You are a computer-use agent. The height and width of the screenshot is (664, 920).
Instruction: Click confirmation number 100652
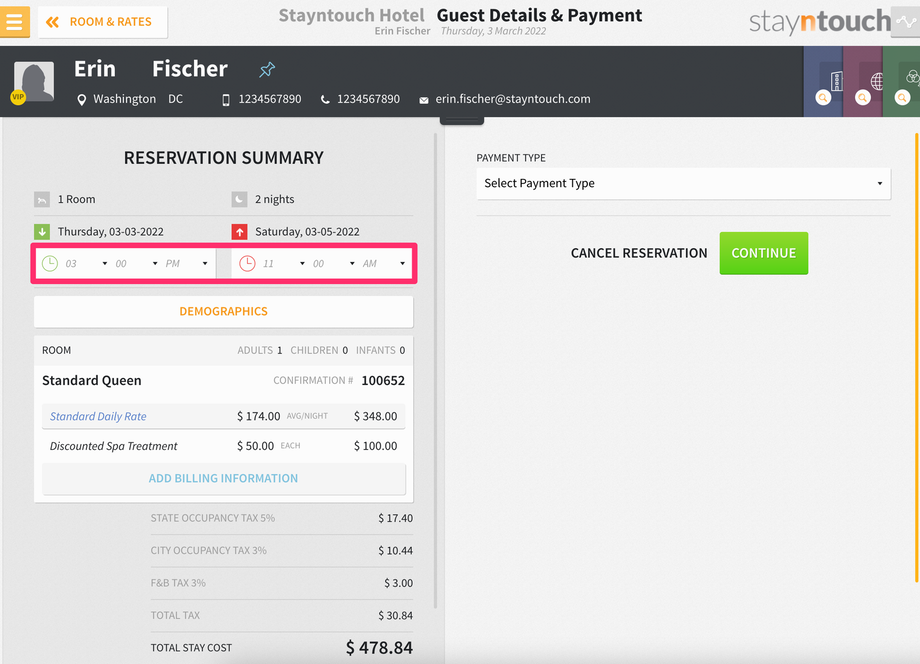(x=383, y=381)
